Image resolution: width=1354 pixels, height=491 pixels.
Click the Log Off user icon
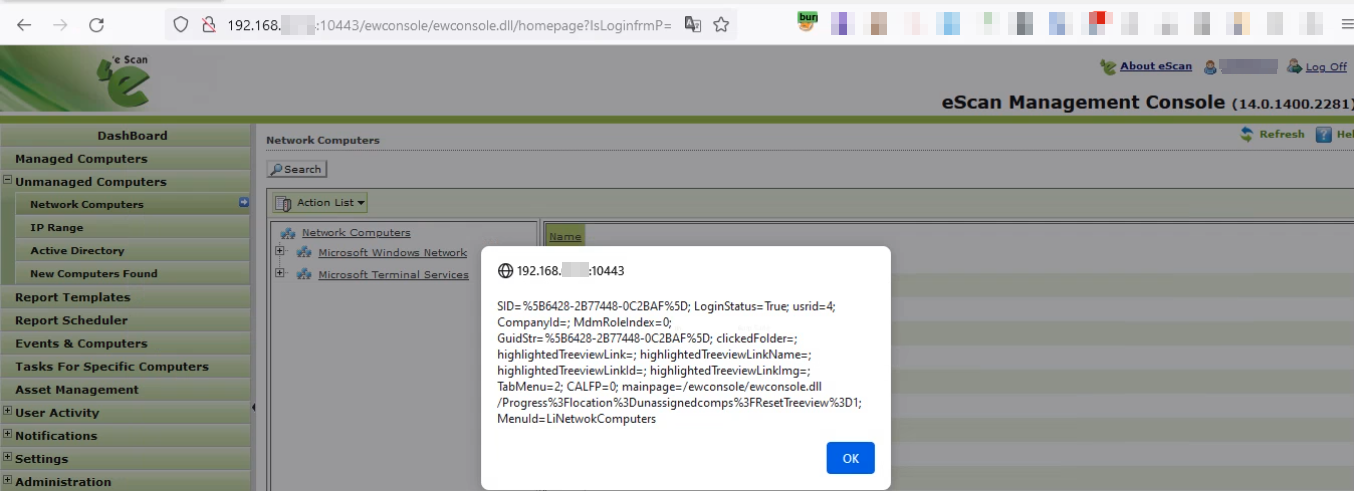click(1294, 67)
